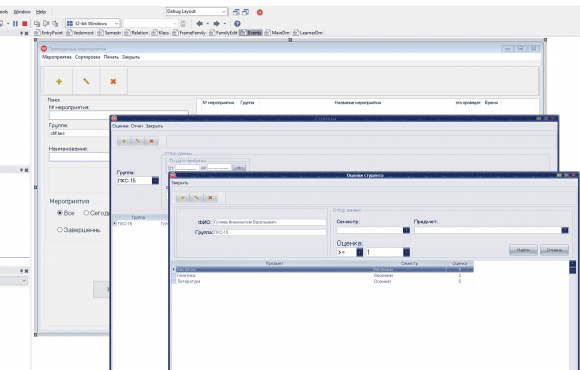Switch to the FamilyEdit tab

click(x=223, y=33)
